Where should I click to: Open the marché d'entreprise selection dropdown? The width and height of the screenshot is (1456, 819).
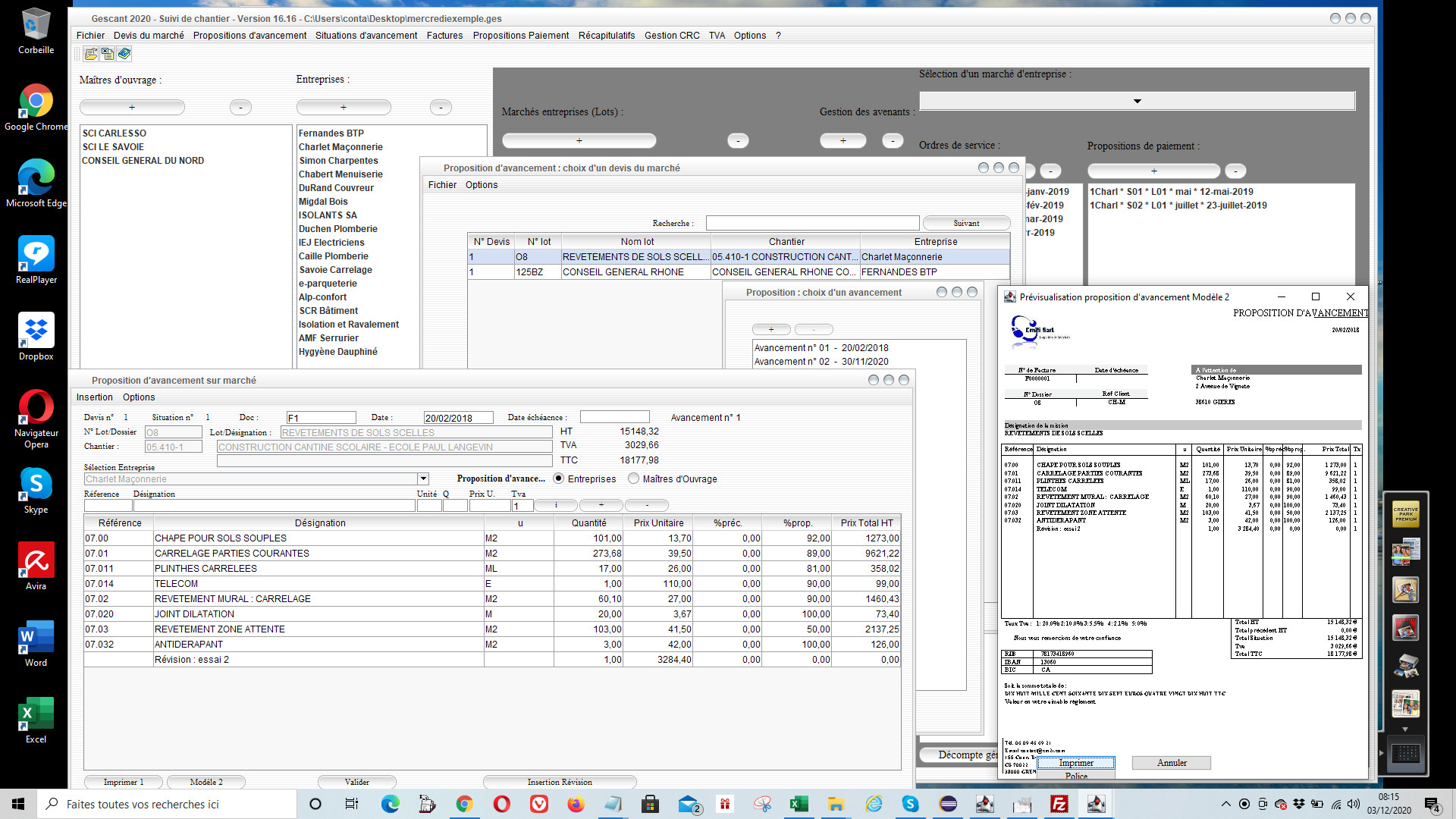point(1137,101)
